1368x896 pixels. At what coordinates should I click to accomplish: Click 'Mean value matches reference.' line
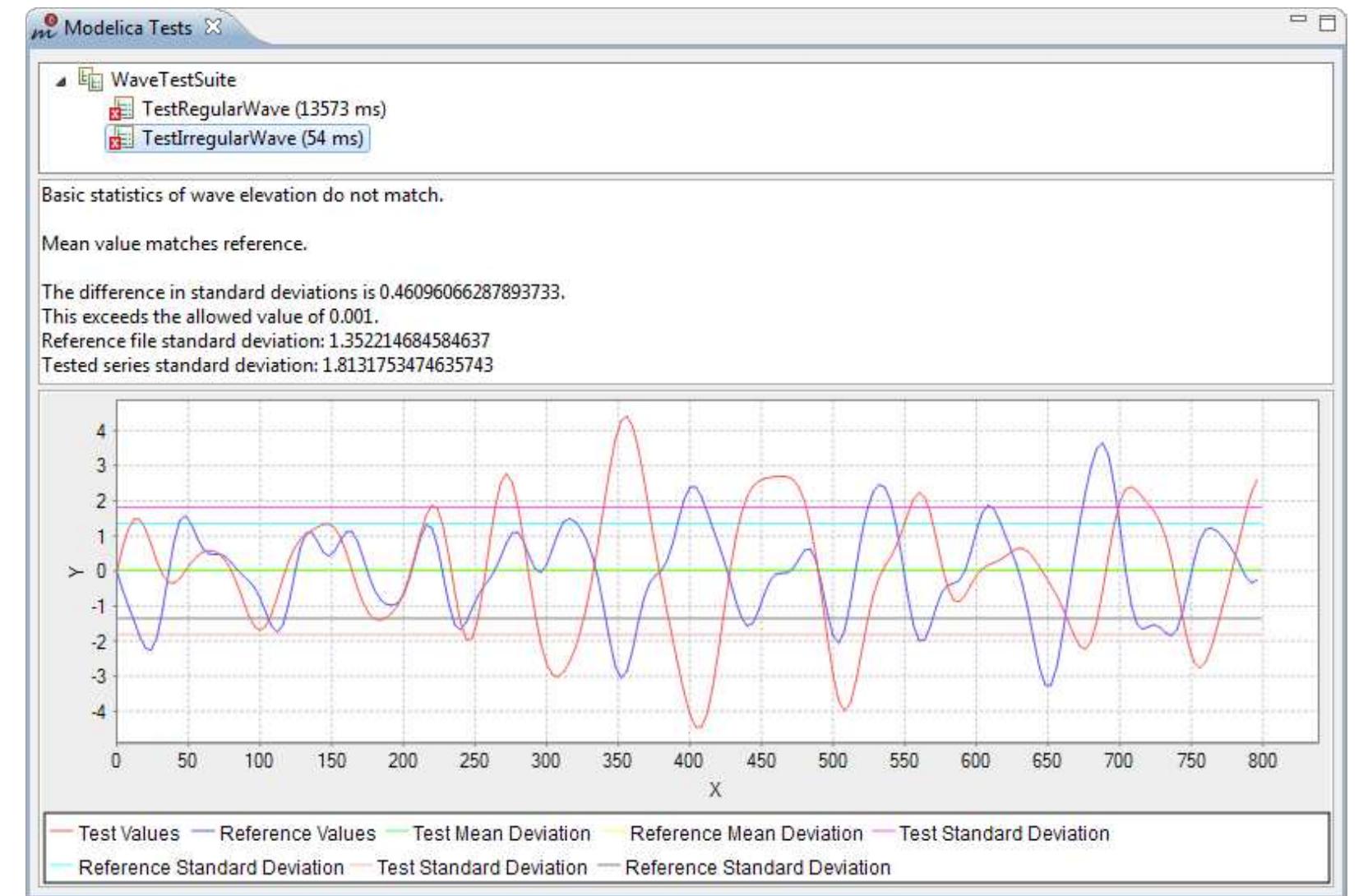click(x=174, y=244)
